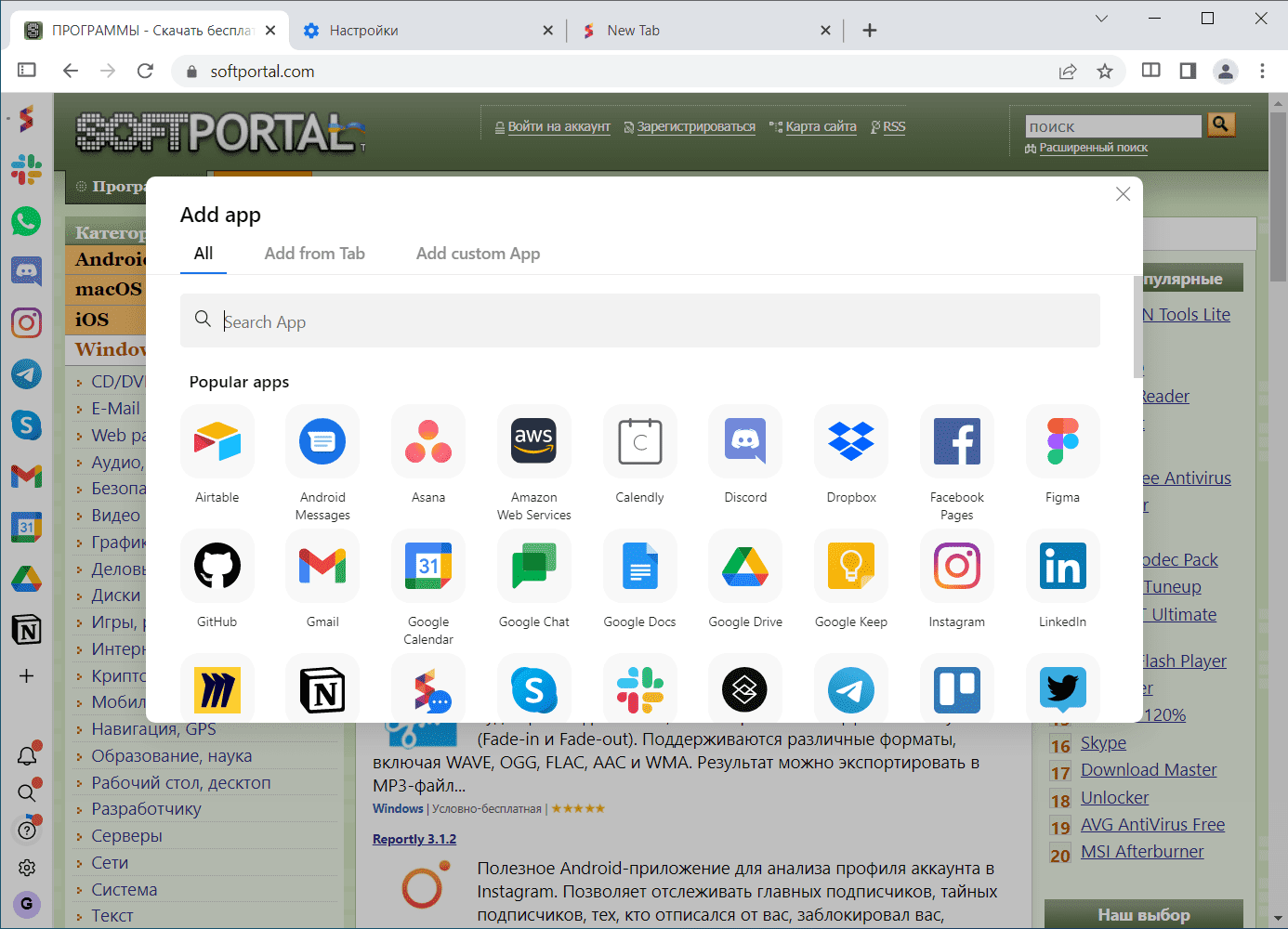Image resolution: width=1288 pixels, height=929 pixels.
Task: Pick the Trello app icon
Action: (x=957, y=688)
